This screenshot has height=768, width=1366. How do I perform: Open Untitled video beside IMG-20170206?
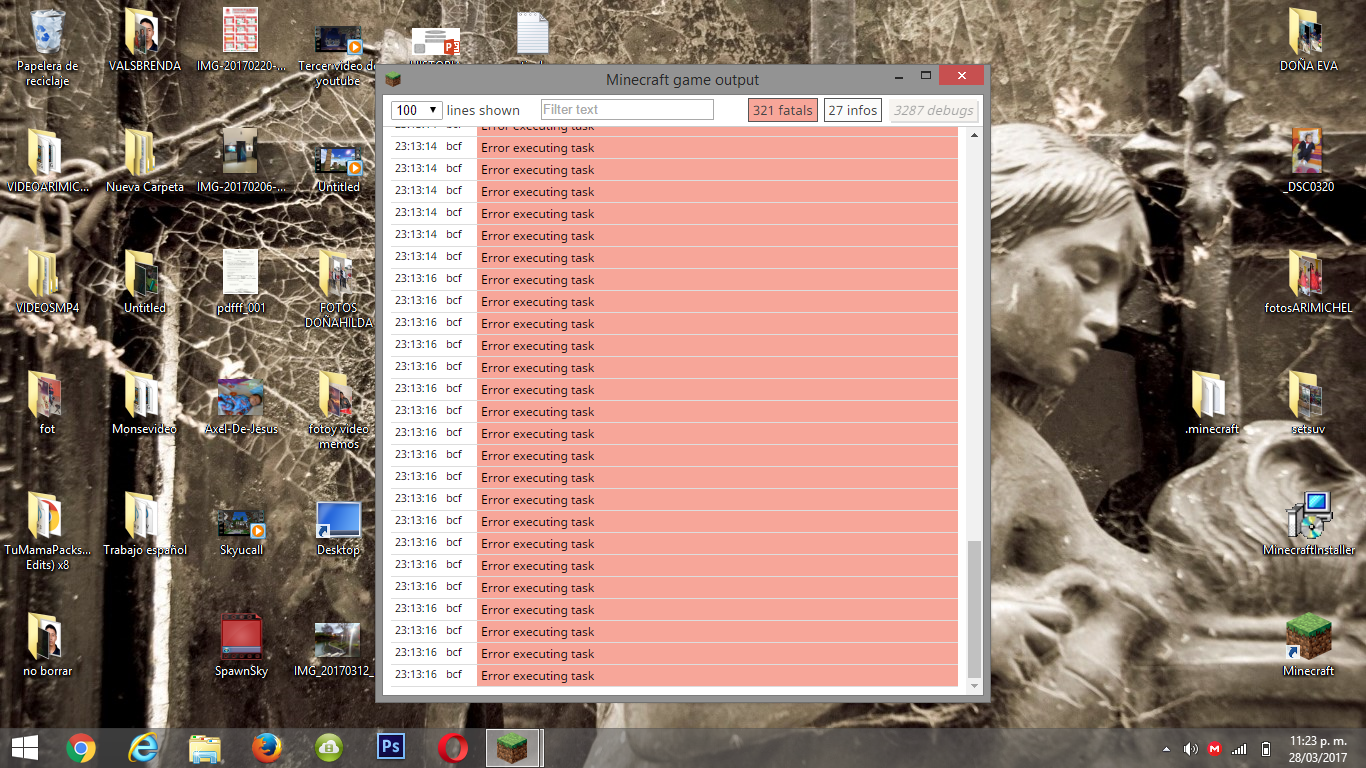pyautogui.click(x=338, y=160)
